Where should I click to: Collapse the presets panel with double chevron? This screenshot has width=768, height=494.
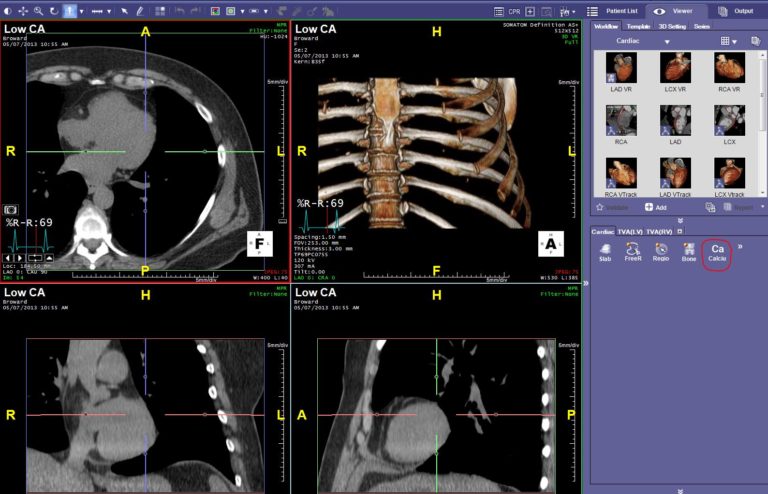click(680, 220)
